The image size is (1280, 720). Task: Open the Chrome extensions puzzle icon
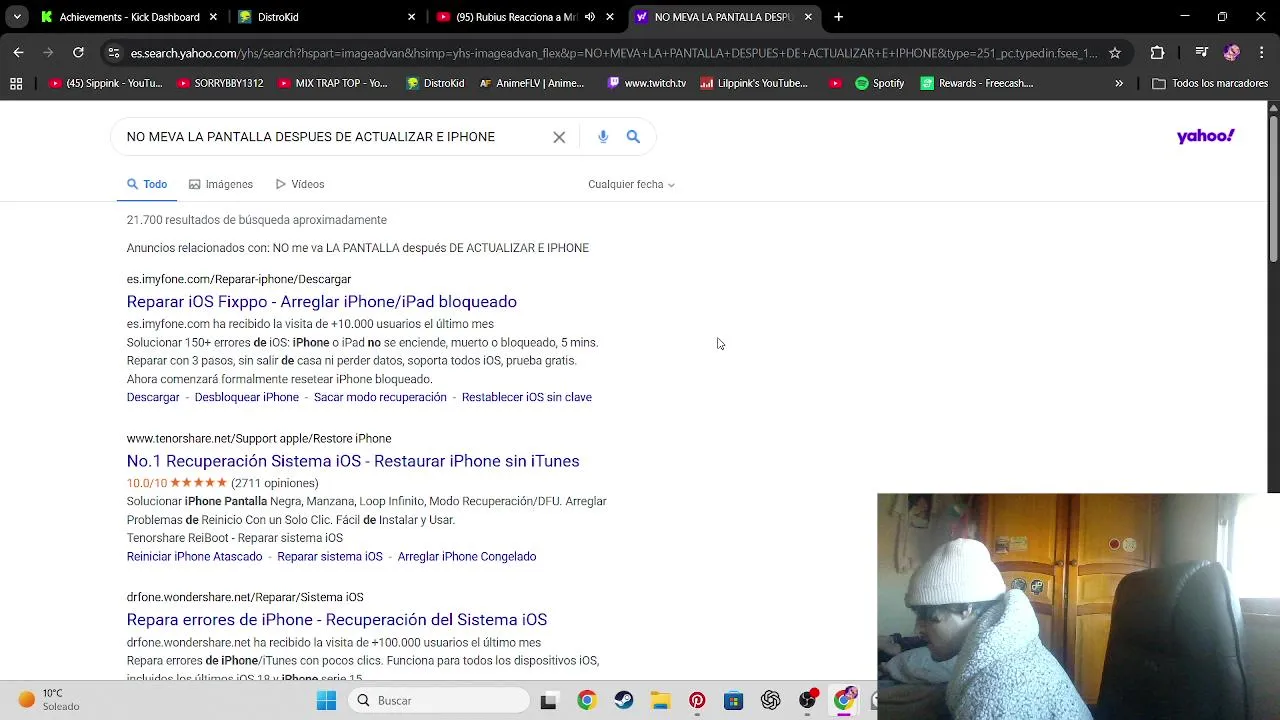1157,53
